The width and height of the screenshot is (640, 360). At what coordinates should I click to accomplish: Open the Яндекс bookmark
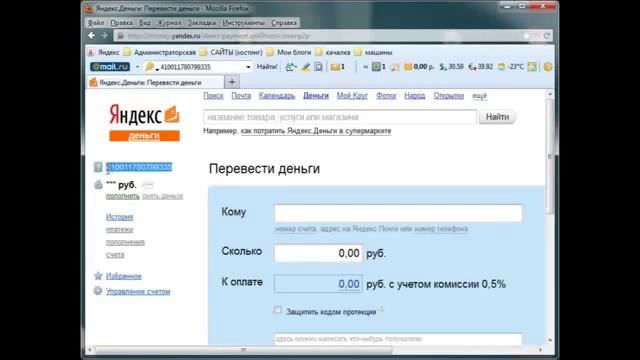point(104,52)
